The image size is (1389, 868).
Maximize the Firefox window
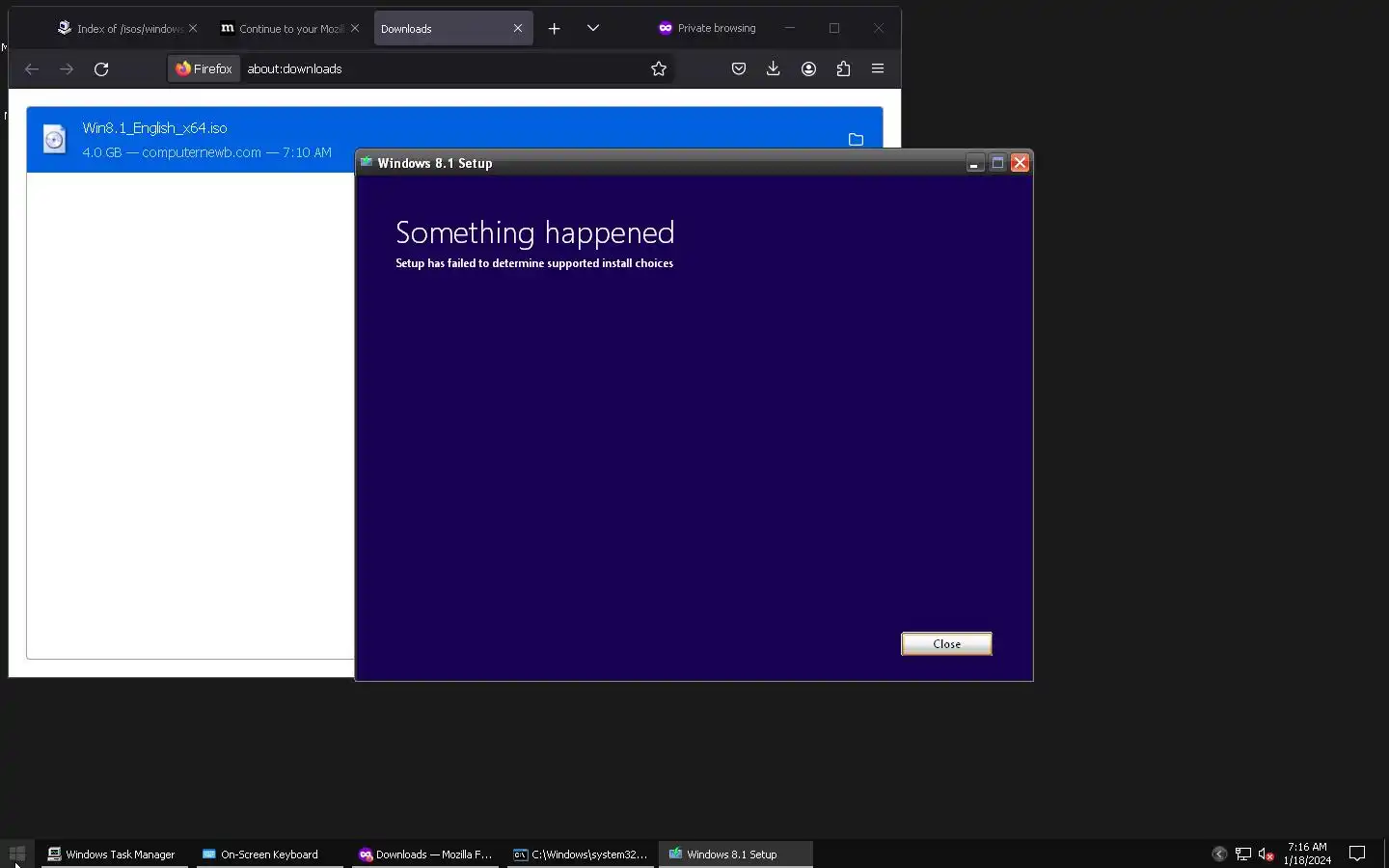point(834,28)
